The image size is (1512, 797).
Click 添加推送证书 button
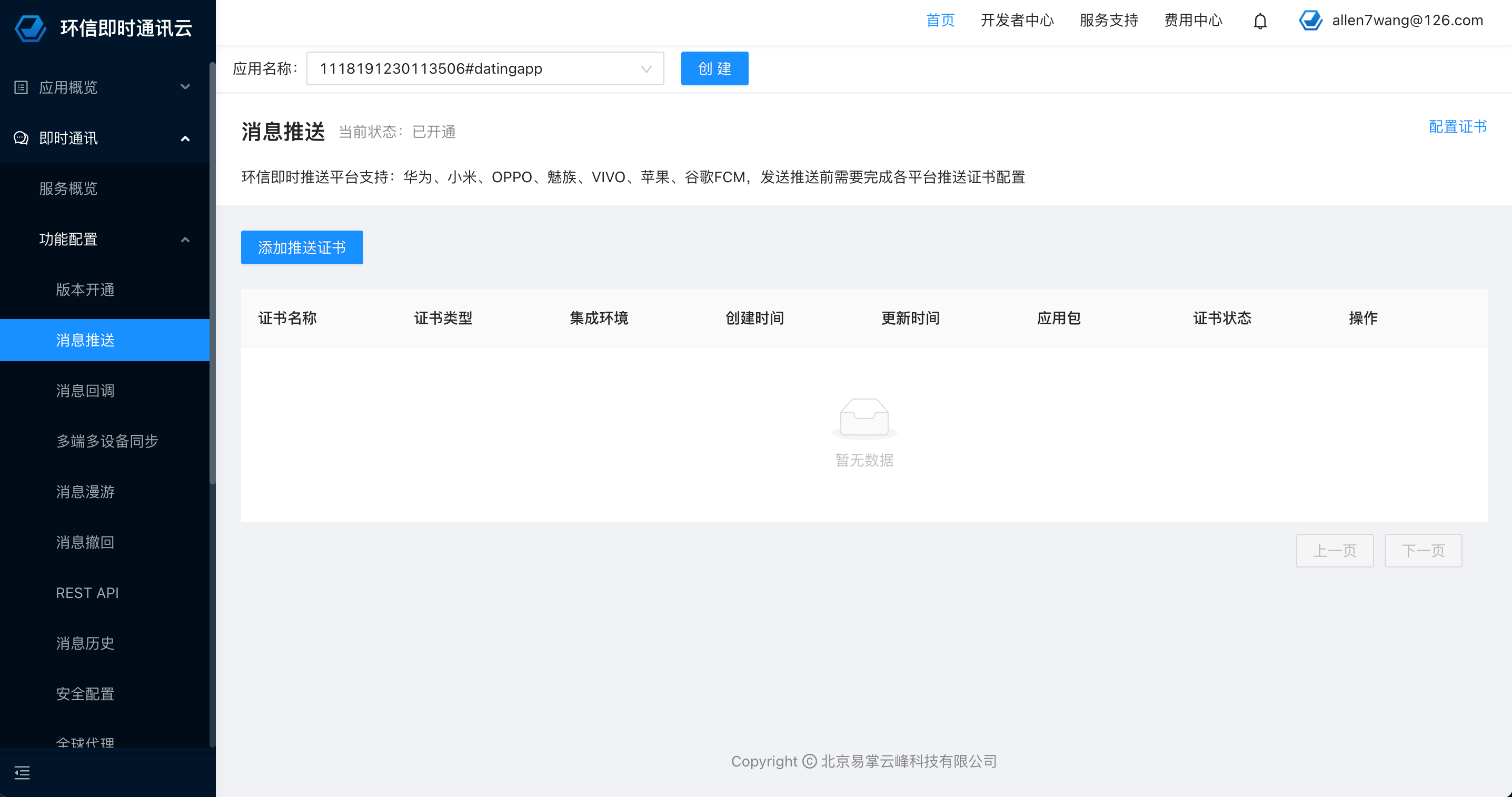click(x=302, y=247)
